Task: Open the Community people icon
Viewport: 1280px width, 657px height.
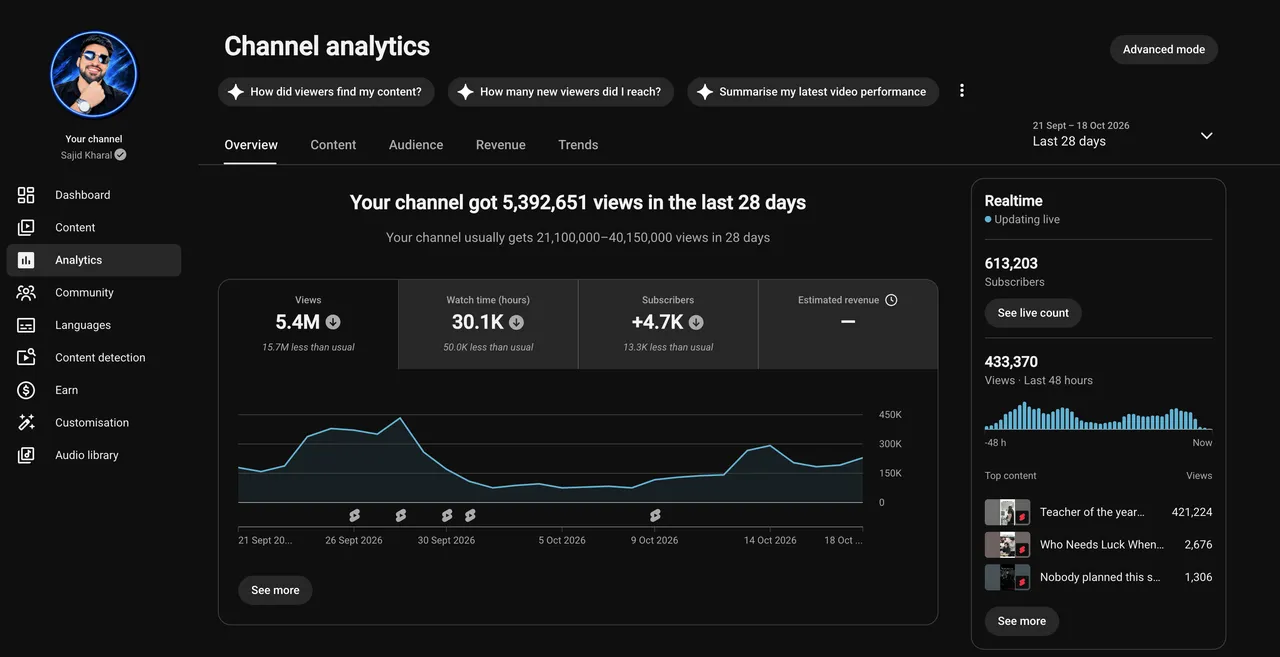Action: pyautogui.click(x=26, y=292)
